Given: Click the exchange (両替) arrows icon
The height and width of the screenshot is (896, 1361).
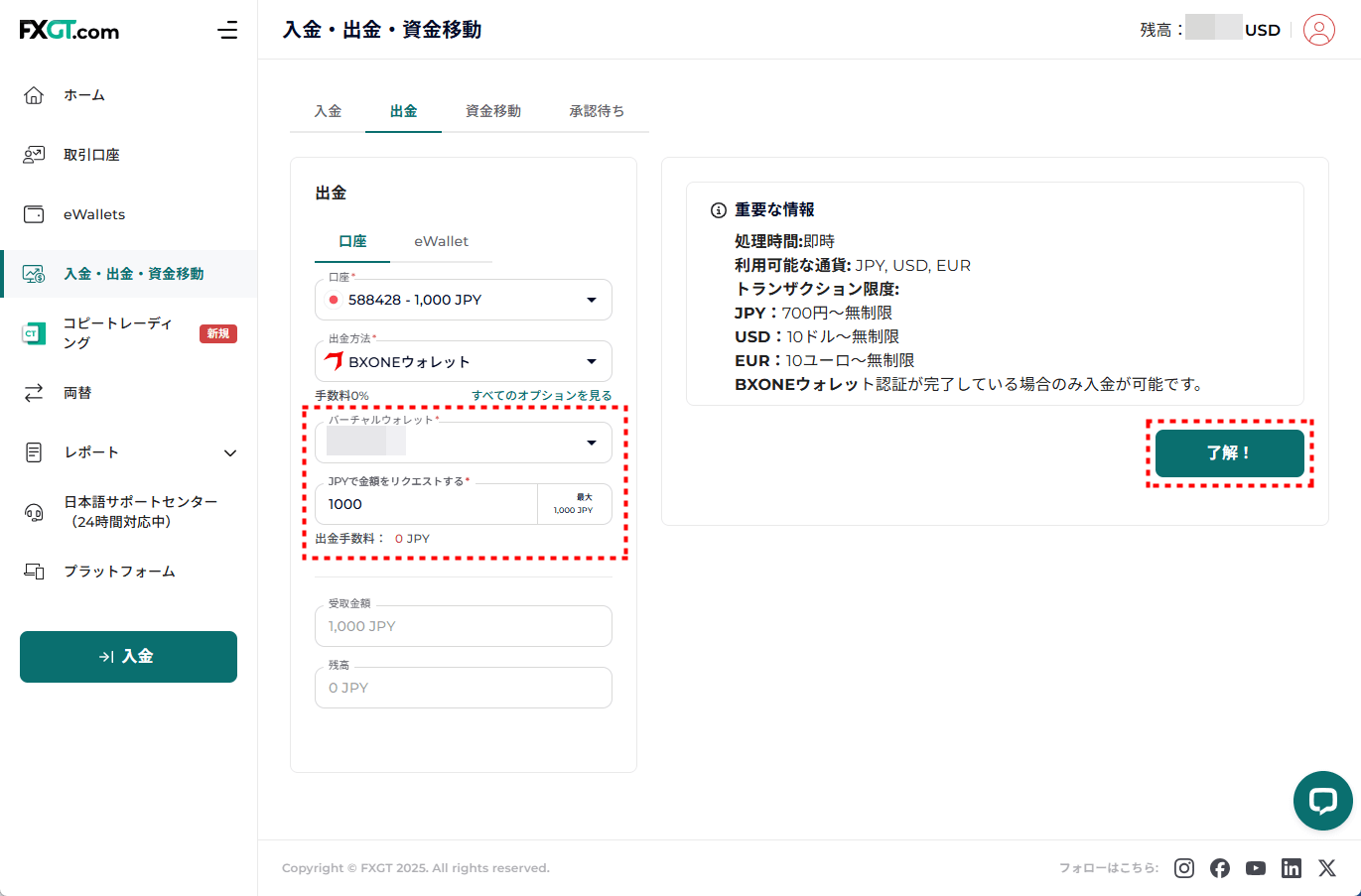Looking at the screenshot, I should [x=34, y=393].
